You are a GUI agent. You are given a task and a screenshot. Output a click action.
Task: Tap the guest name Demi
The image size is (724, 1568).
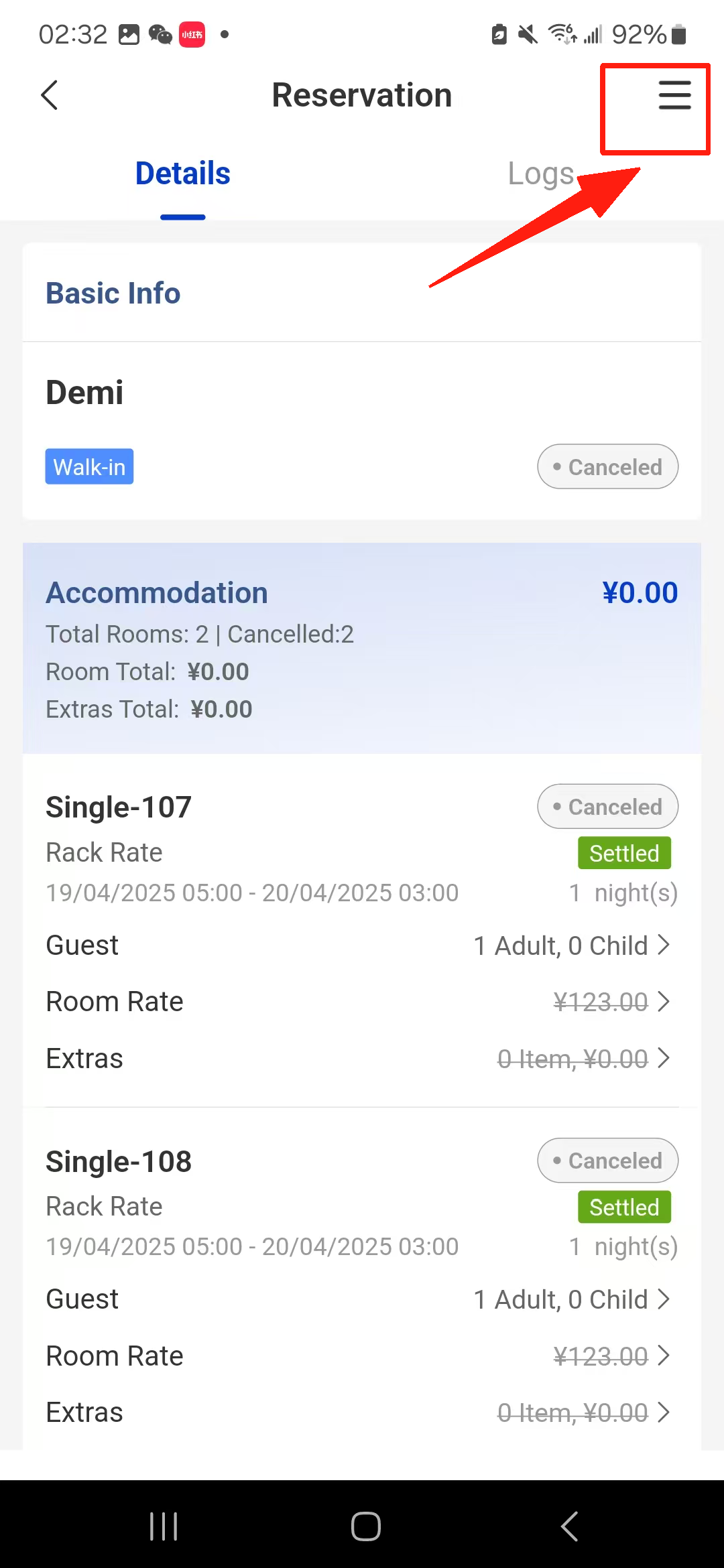pos(84,393)
